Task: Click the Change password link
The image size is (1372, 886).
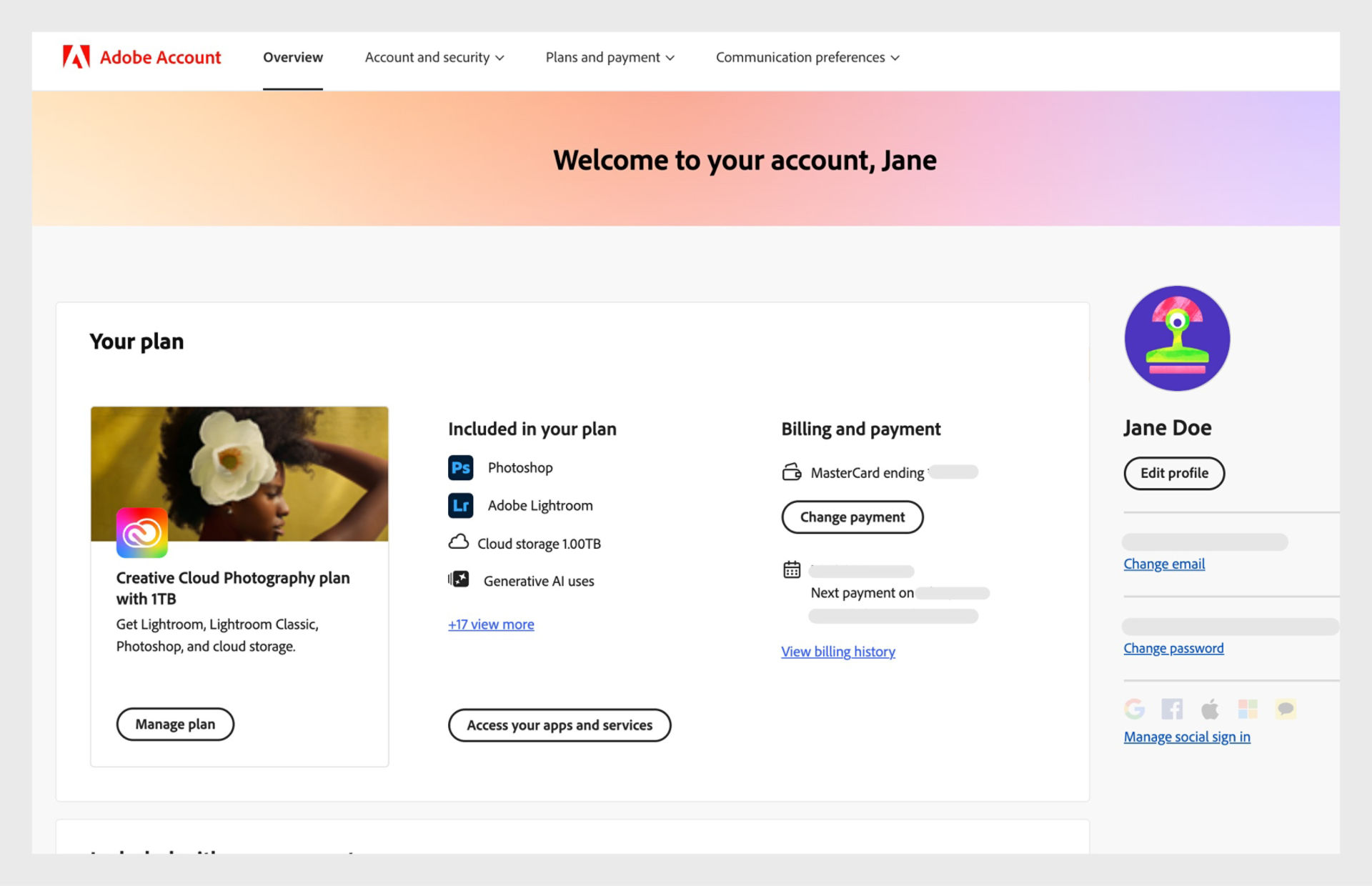Action: pos(1173,648)
